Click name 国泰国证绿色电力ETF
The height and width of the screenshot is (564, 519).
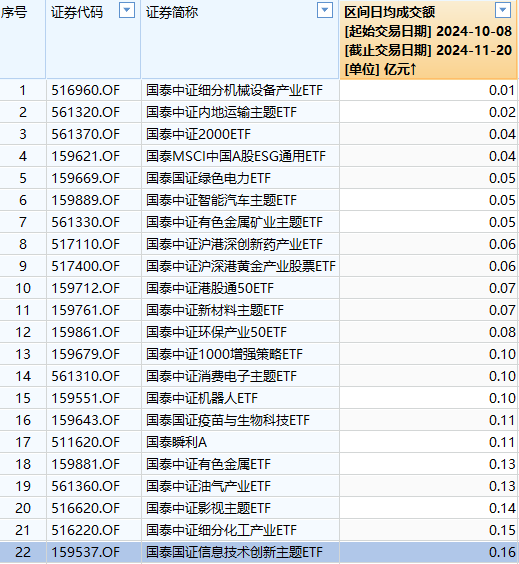(x=208, y=178)
